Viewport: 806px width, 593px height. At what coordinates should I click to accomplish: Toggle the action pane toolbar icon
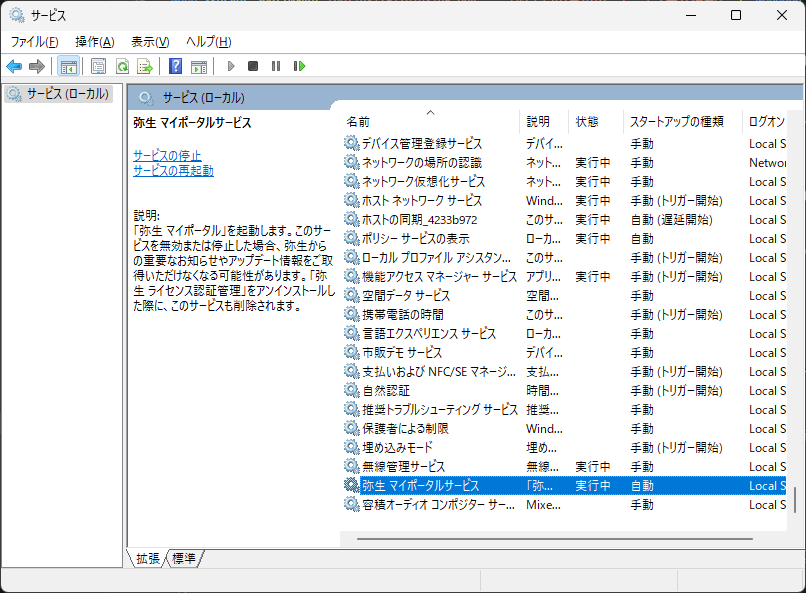click(199, 66)
